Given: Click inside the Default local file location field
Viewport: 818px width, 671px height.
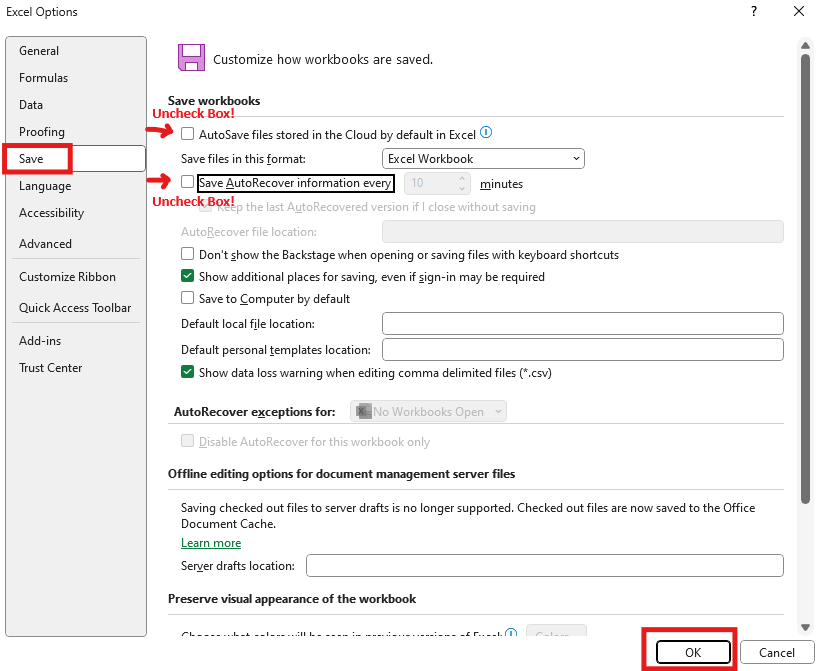Looking at the screenshot, I should coord(581,323).
